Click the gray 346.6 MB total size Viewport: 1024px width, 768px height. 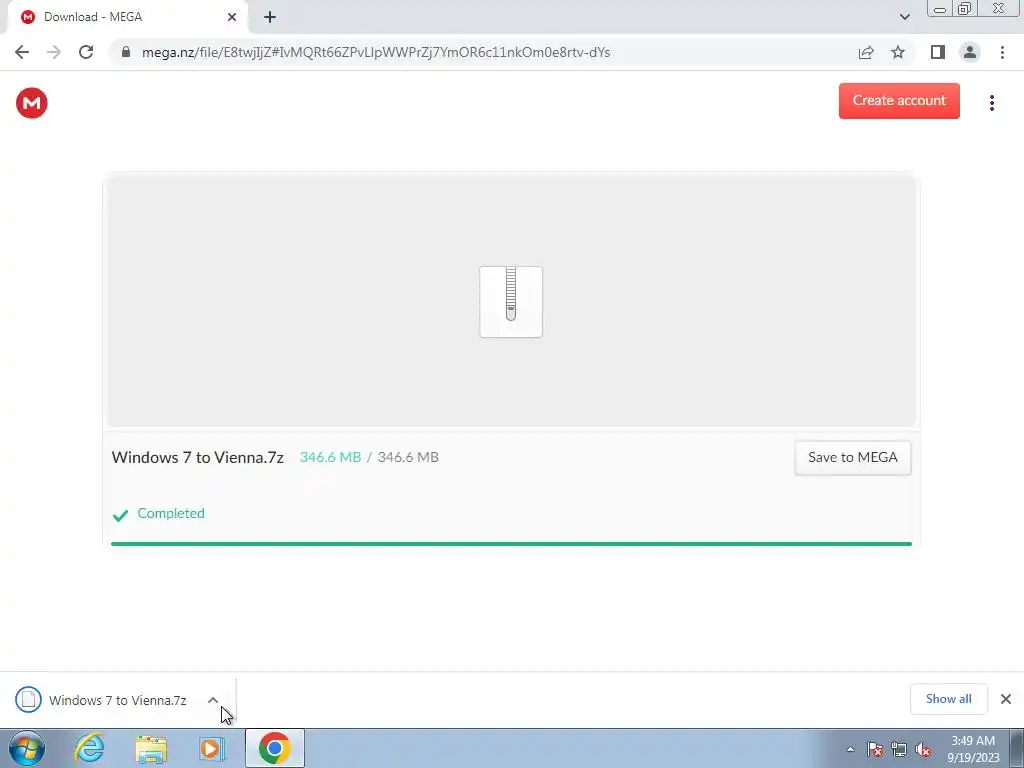click(x=408, y=457)
